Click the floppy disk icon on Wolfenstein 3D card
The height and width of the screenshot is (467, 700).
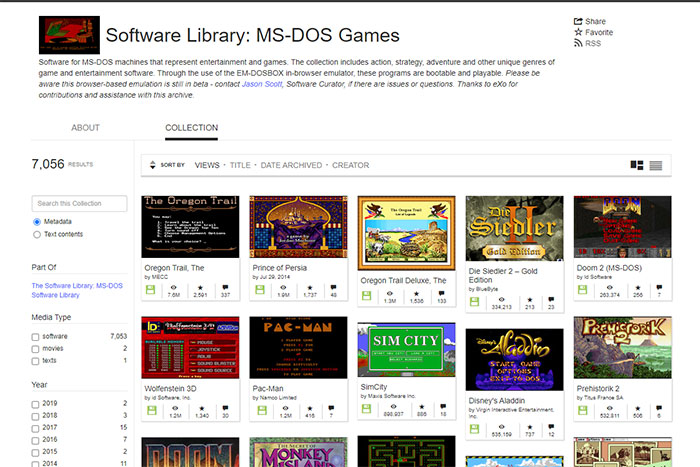click(x=152, y=410)
